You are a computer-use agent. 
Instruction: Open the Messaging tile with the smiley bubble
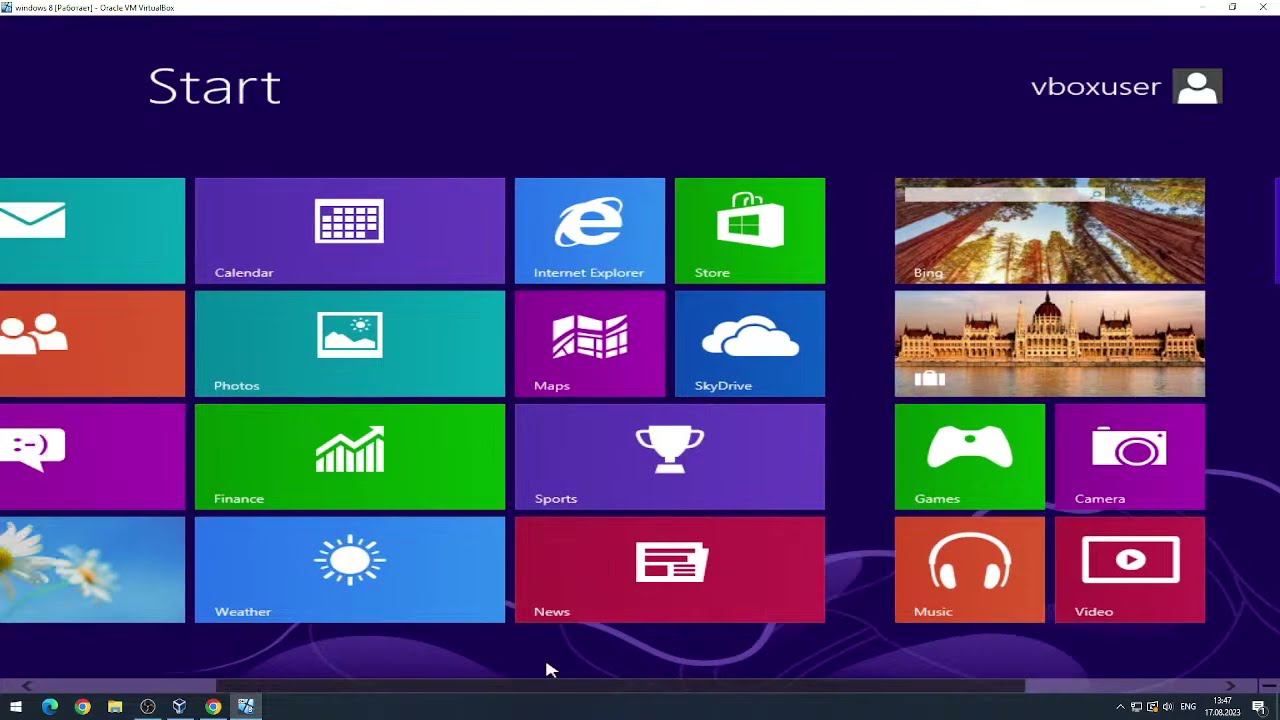click(x=92, y=456)
